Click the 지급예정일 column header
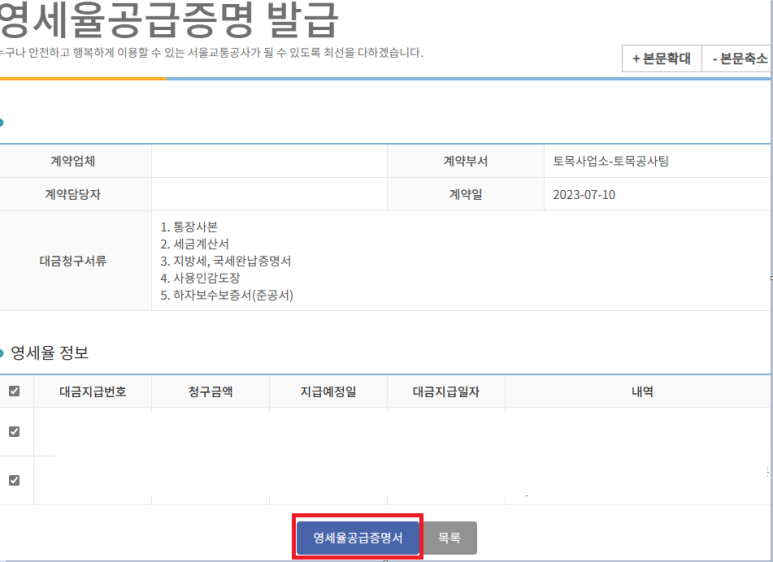Screen dimensions: 773x562 click(x=328, y=392)
